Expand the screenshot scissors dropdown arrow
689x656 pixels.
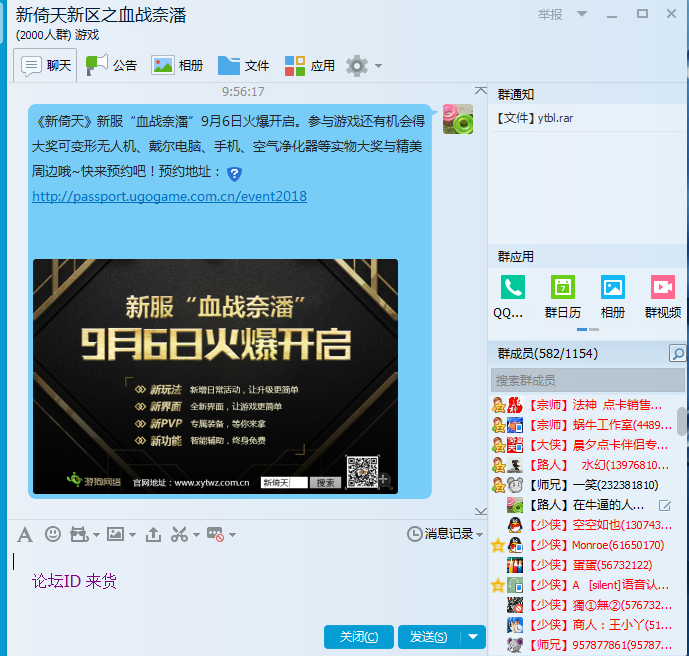[x=196, y=535]
